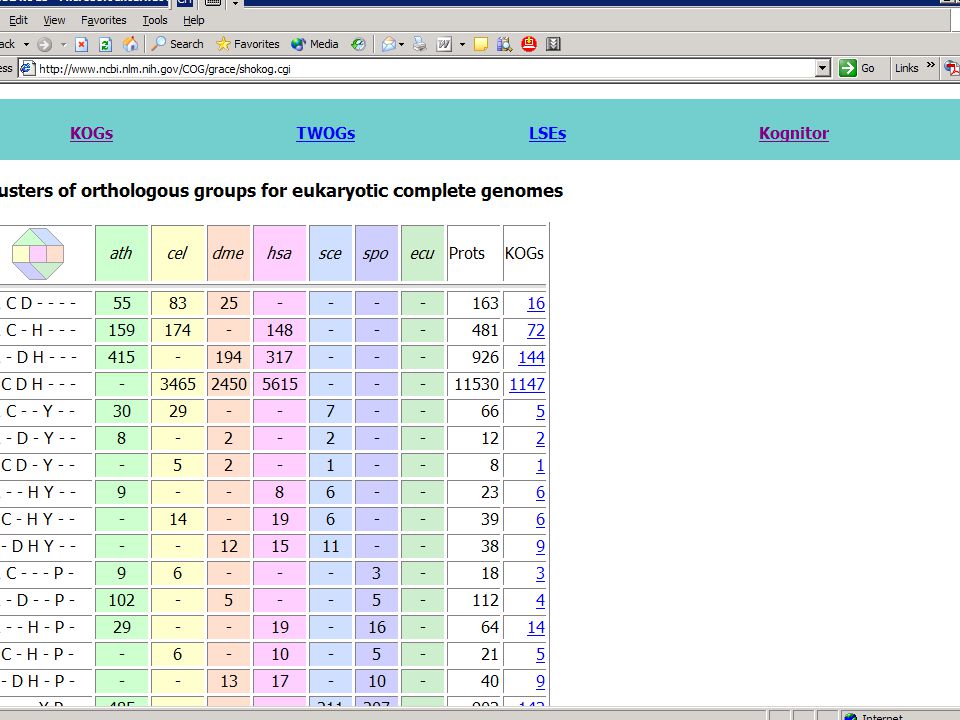Image resolution: width=960 pixels, height=720 pixels.
Task: Click the Links toolbar label
Action: point(906,68)
